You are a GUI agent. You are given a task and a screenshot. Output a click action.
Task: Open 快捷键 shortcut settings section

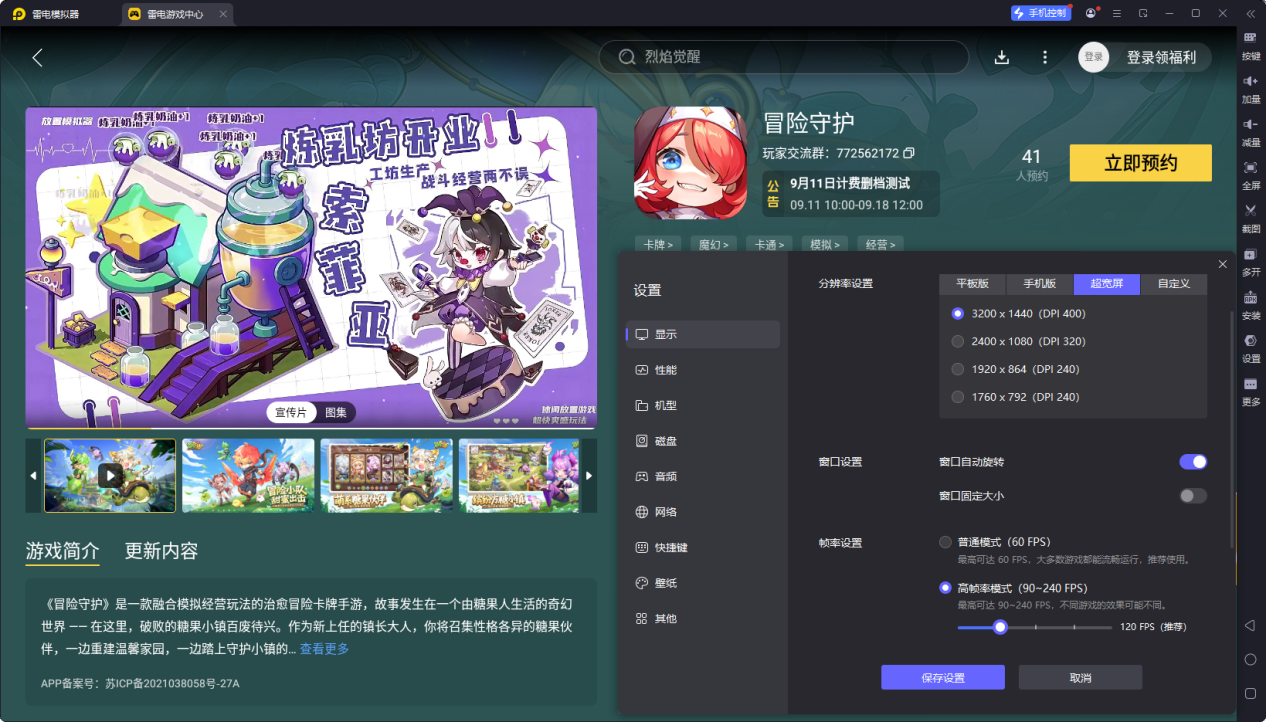tap(703, 548)
